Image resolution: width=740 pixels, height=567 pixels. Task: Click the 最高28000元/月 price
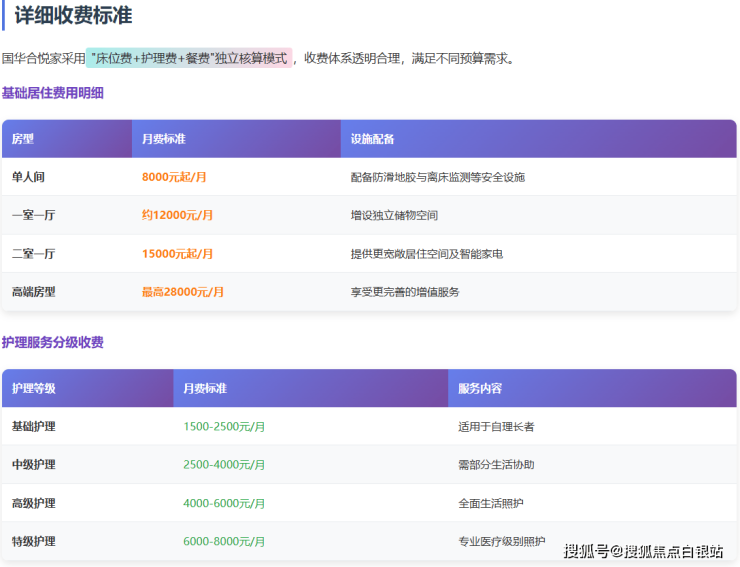183,292
